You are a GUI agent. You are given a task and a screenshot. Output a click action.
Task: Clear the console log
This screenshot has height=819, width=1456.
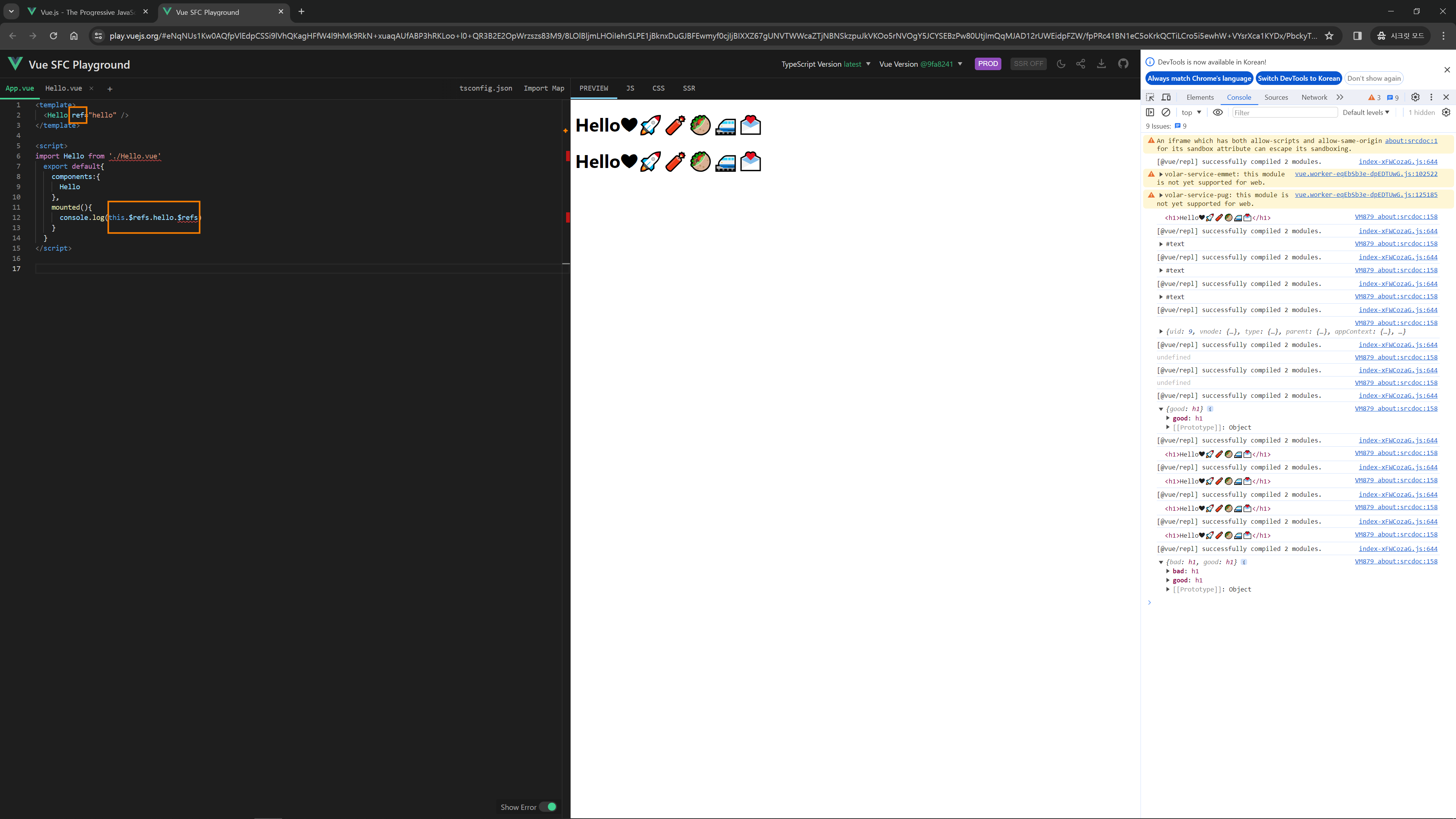tap(1166, 113)
